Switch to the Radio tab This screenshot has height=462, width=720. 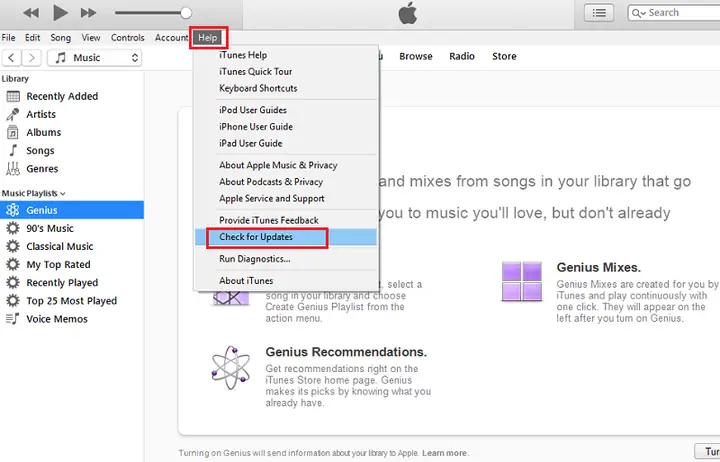[461, 56]
